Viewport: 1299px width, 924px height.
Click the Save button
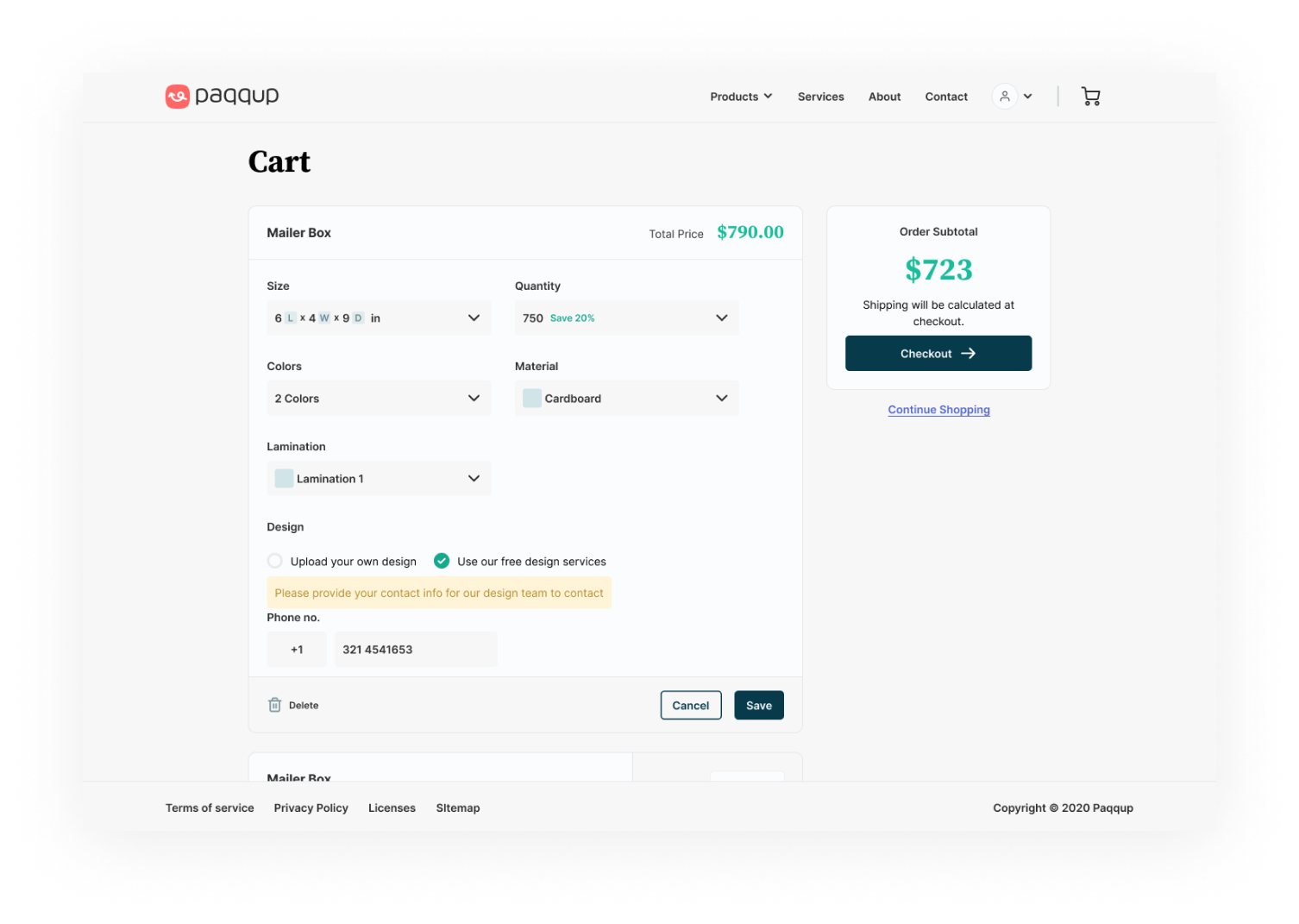click(759, 705)
